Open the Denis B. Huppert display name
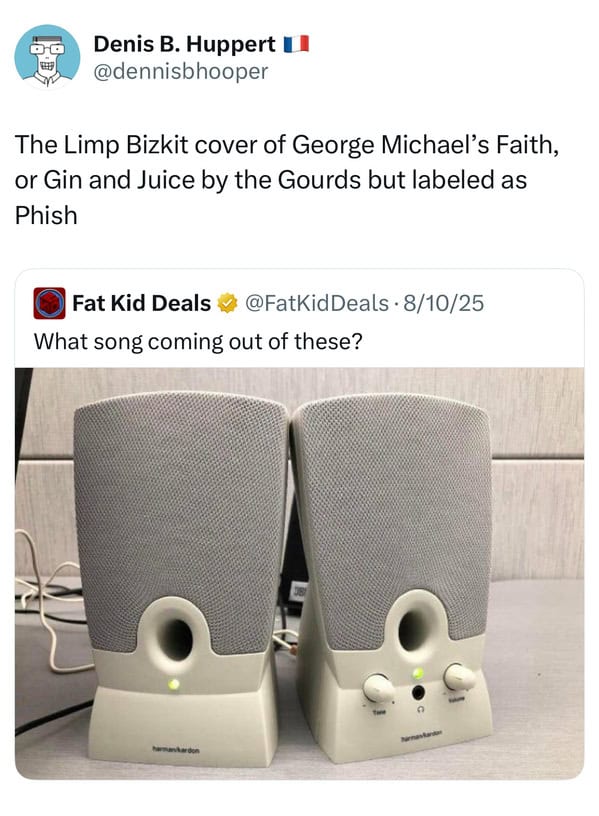This screenshot has width=599, height=816. pos(185,44)
